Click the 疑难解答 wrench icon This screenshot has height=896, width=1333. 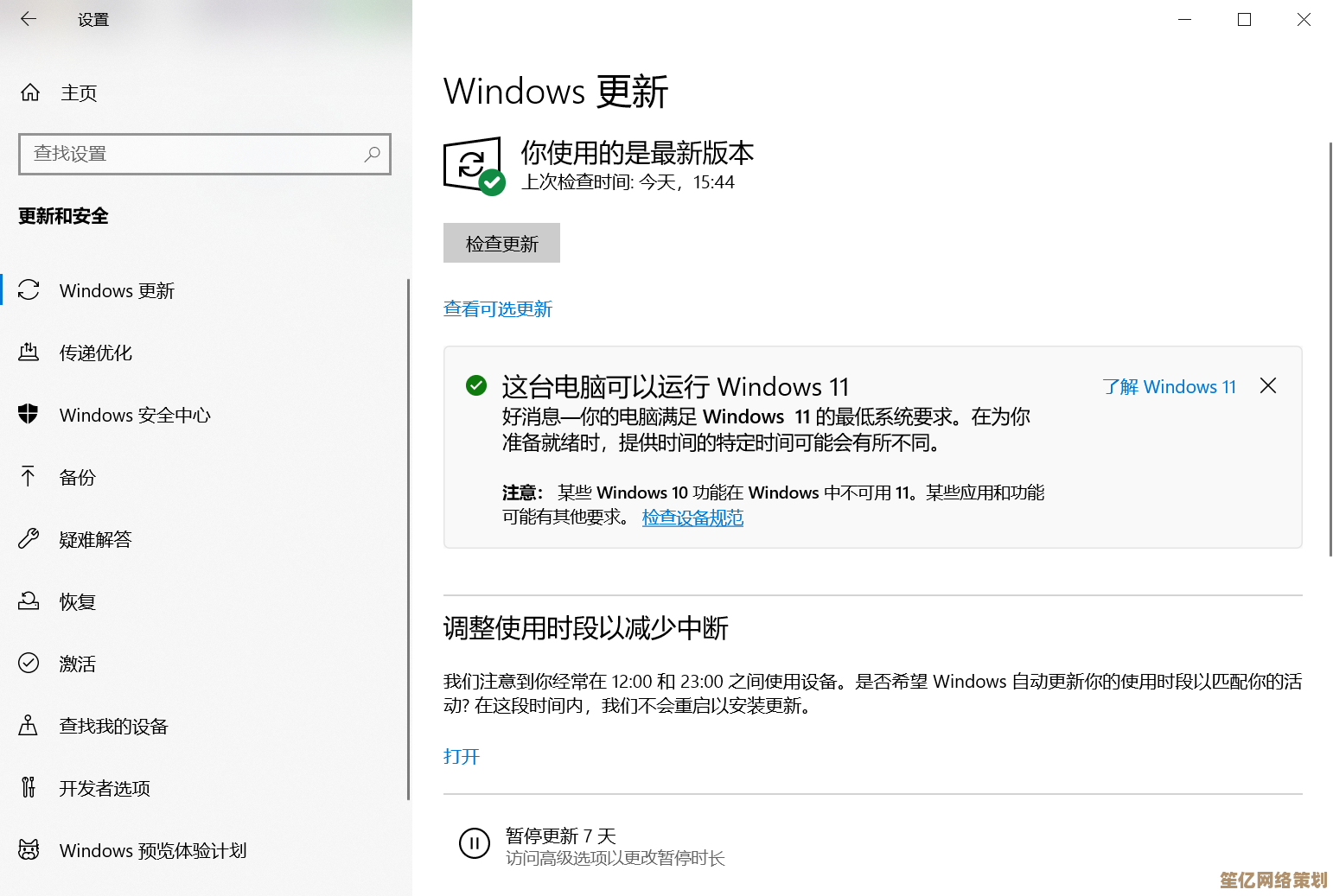point(29,539)
